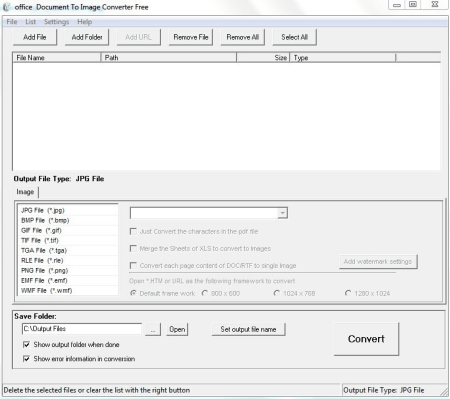Toggle Show error information in conversion checkbox
The image size is (450, 399).
[x=26, y=359]
